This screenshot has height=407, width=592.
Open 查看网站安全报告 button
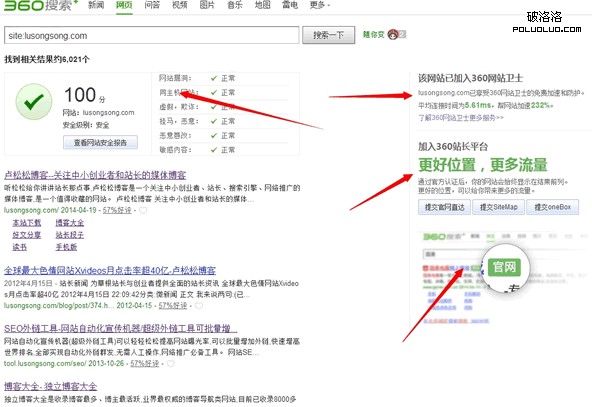click(100, 142)
